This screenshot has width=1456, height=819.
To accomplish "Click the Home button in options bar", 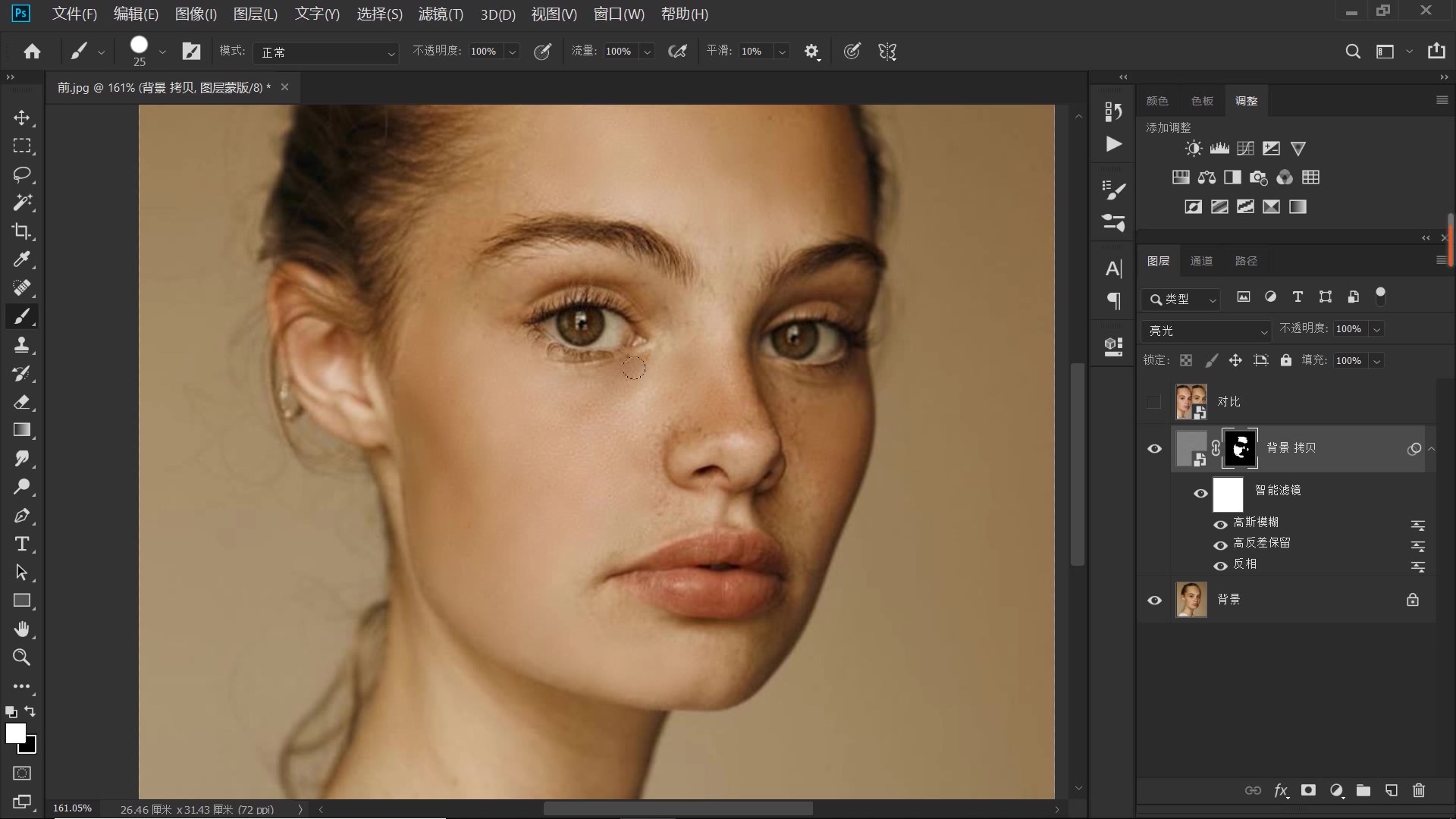I will point(32,52).
